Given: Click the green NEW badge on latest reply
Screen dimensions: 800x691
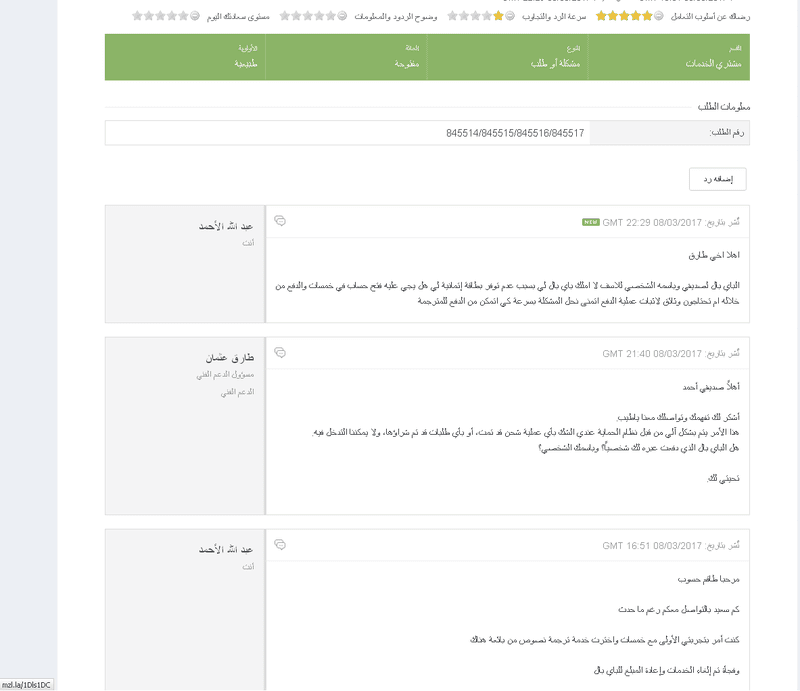Looking at the screenshot, I should [x=590, y=222].
